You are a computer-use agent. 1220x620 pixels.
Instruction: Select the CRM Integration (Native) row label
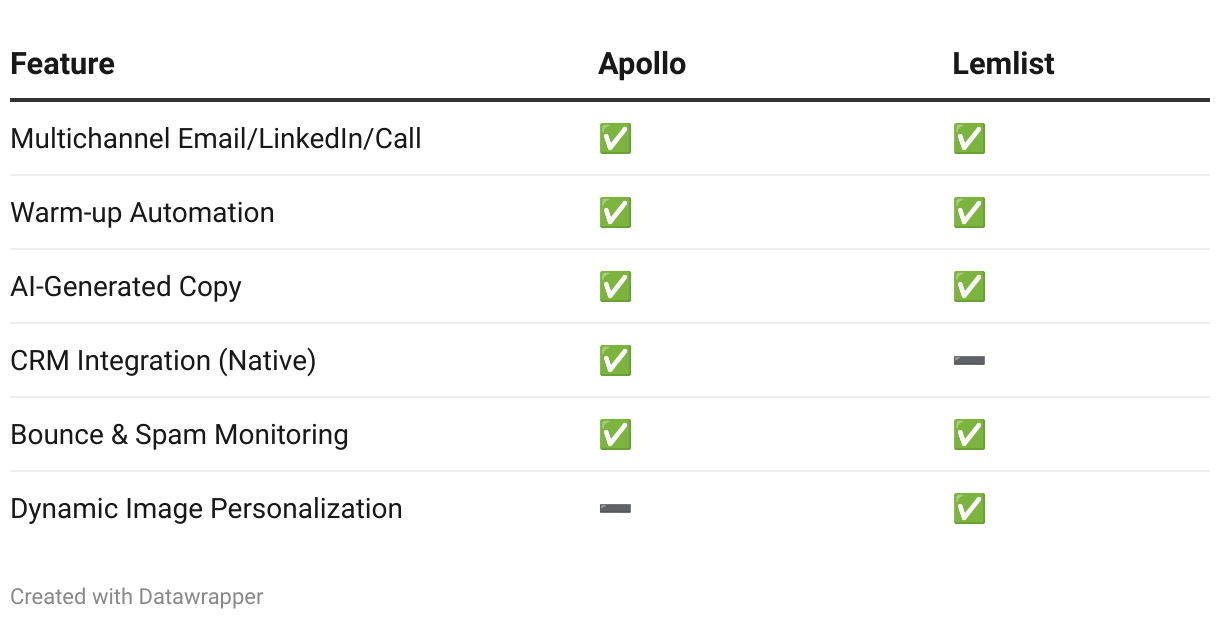163,360
